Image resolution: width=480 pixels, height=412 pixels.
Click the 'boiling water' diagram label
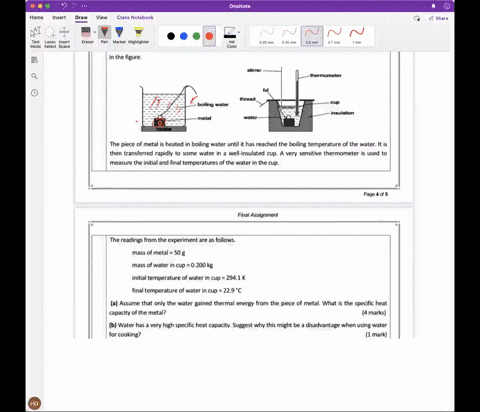coord(213,105)
